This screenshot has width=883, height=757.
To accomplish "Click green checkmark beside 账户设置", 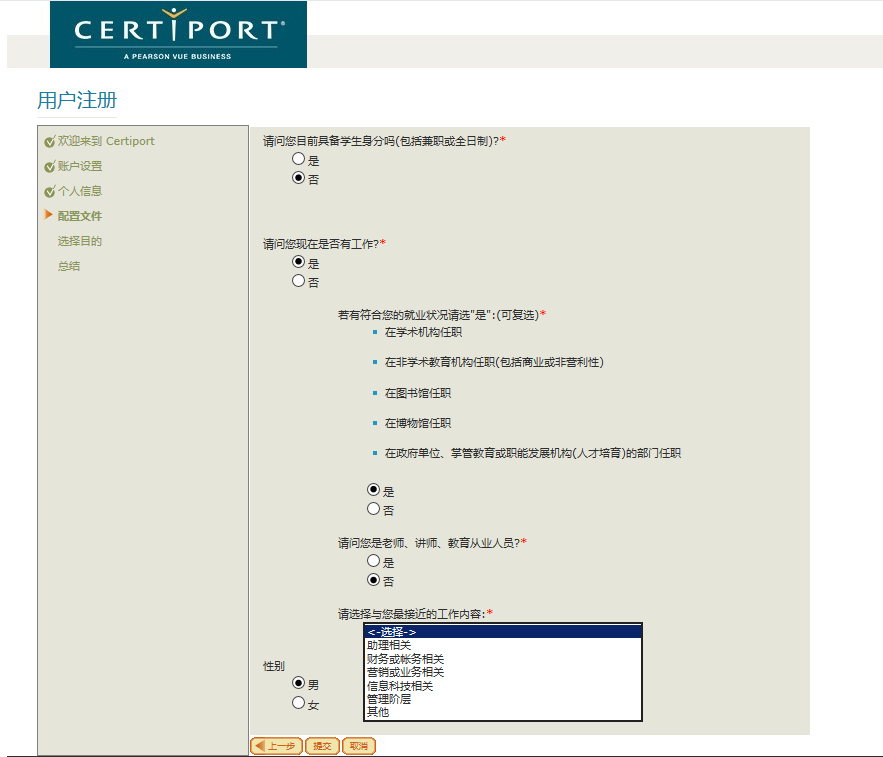I will point(50,167).
